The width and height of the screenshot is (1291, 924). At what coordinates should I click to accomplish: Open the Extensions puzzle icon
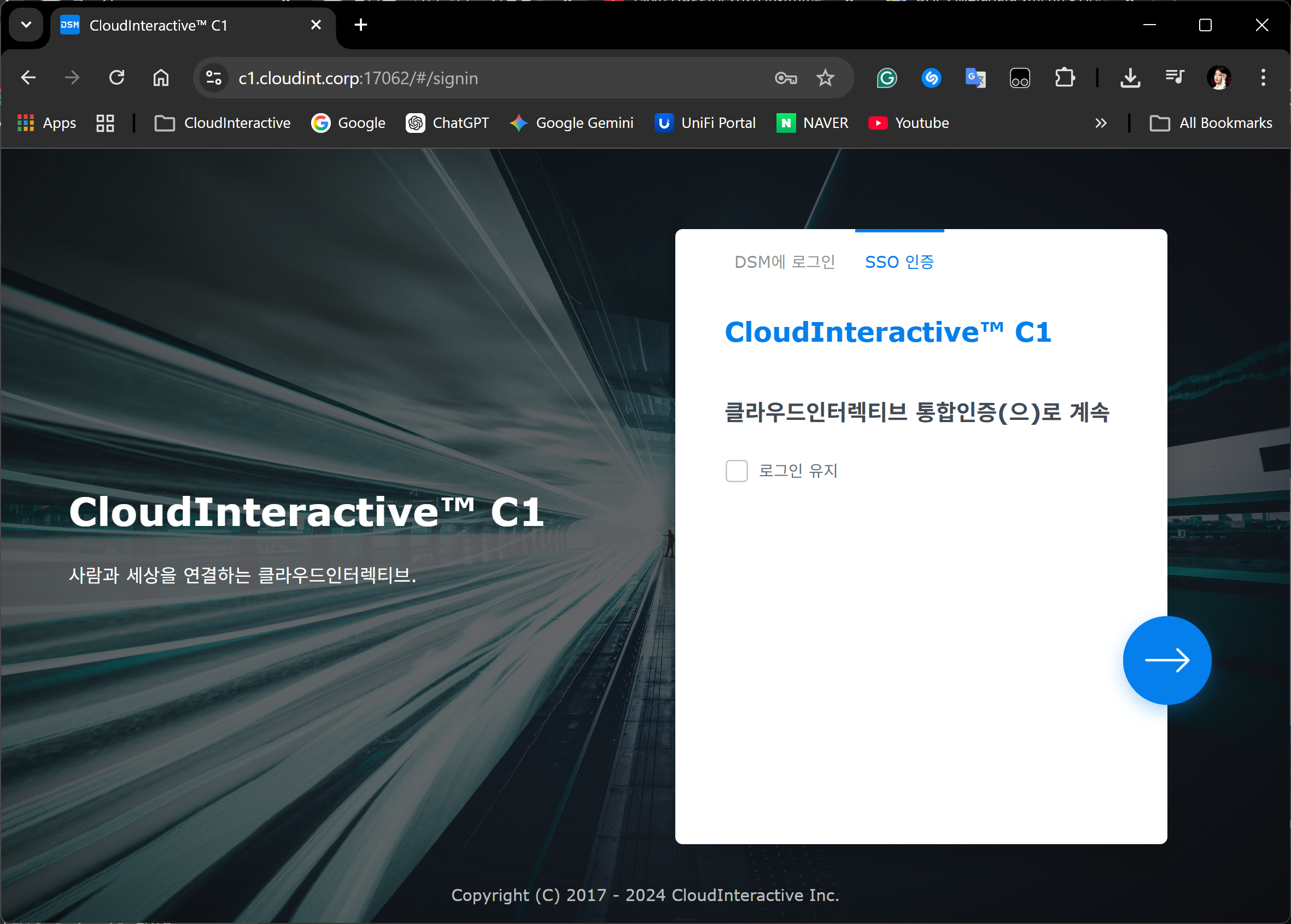coord(1065,78)
